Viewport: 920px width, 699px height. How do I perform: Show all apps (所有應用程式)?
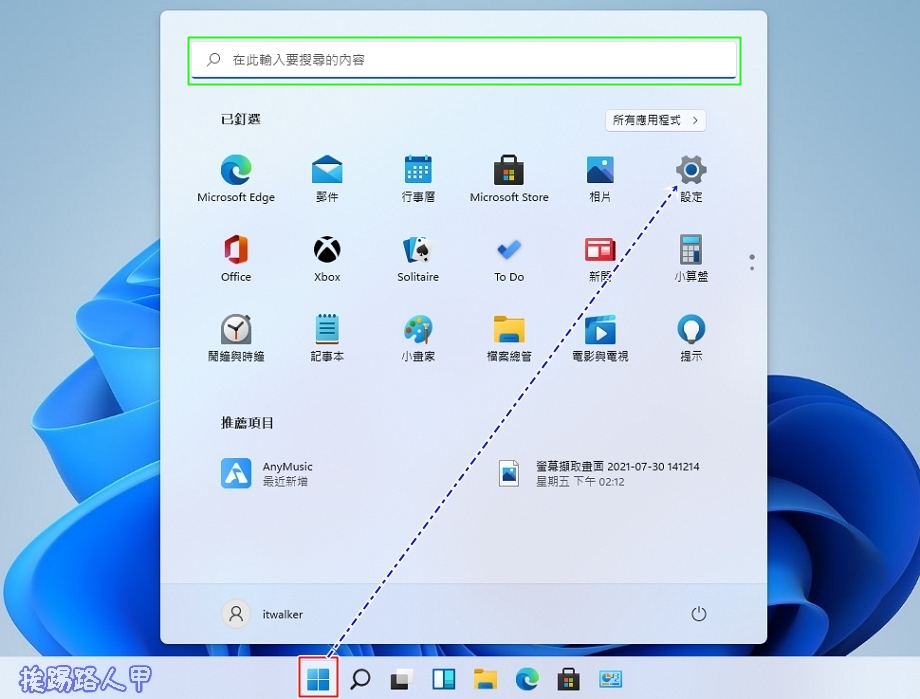coord(655,120)
